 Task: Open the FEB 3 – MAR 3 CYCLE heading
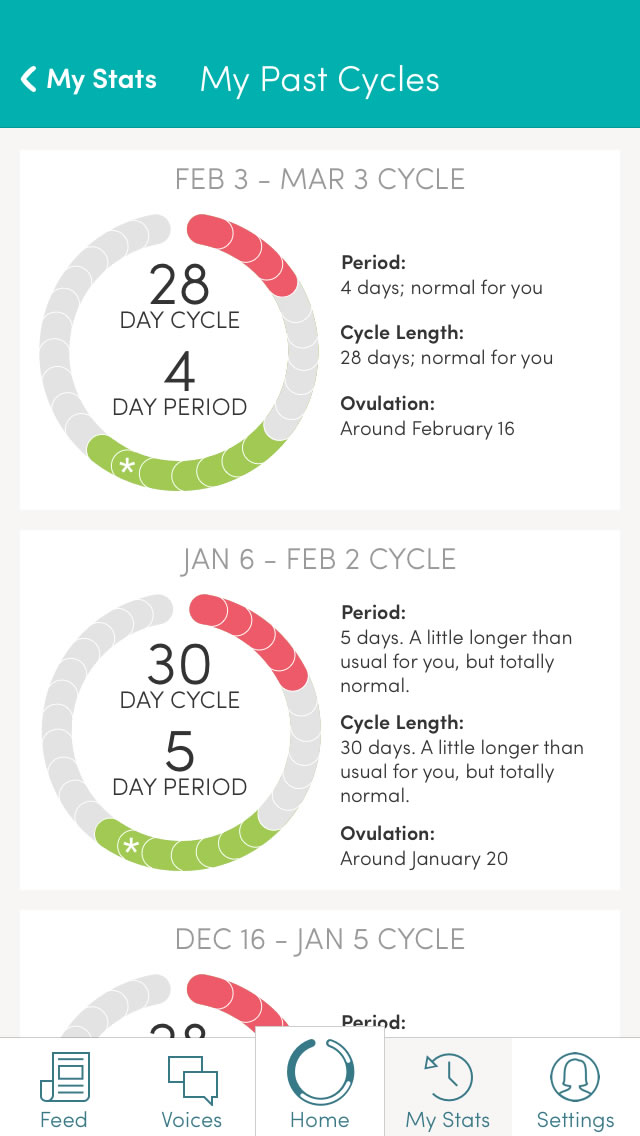point(320,179)
